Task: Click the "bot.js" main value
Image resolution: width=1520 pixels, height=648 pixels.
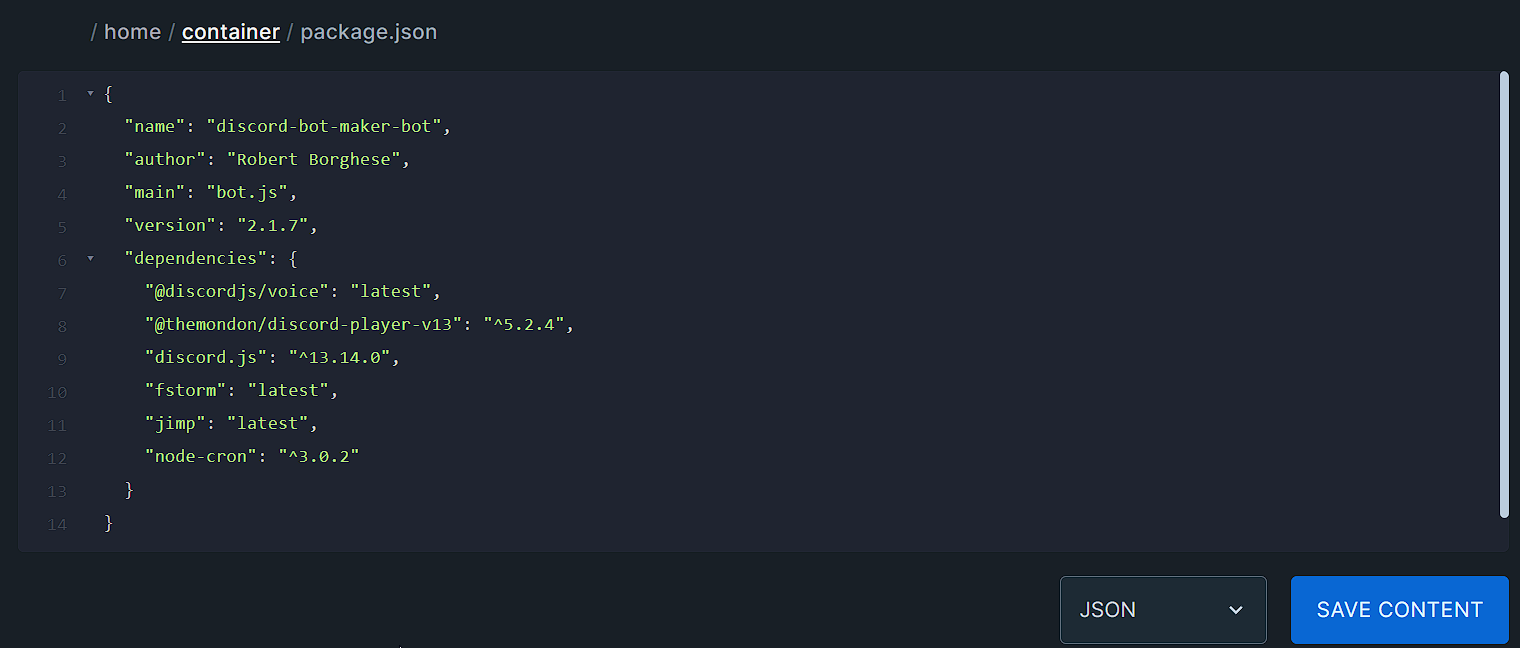Action: 251,193
